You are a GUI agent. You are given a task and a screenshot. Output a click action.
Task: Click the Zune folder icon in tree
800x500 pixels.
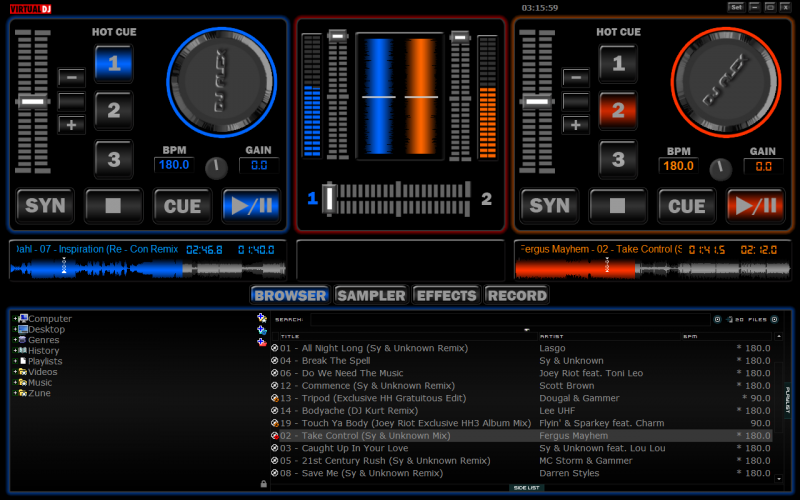coord(22,393)
